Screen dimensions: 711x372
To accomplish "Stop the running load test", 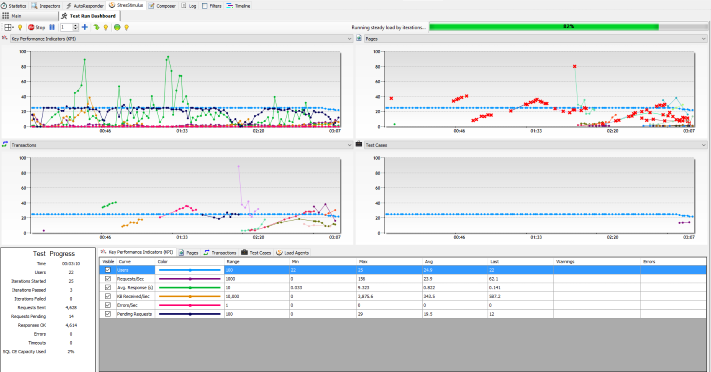I will 36,27.
